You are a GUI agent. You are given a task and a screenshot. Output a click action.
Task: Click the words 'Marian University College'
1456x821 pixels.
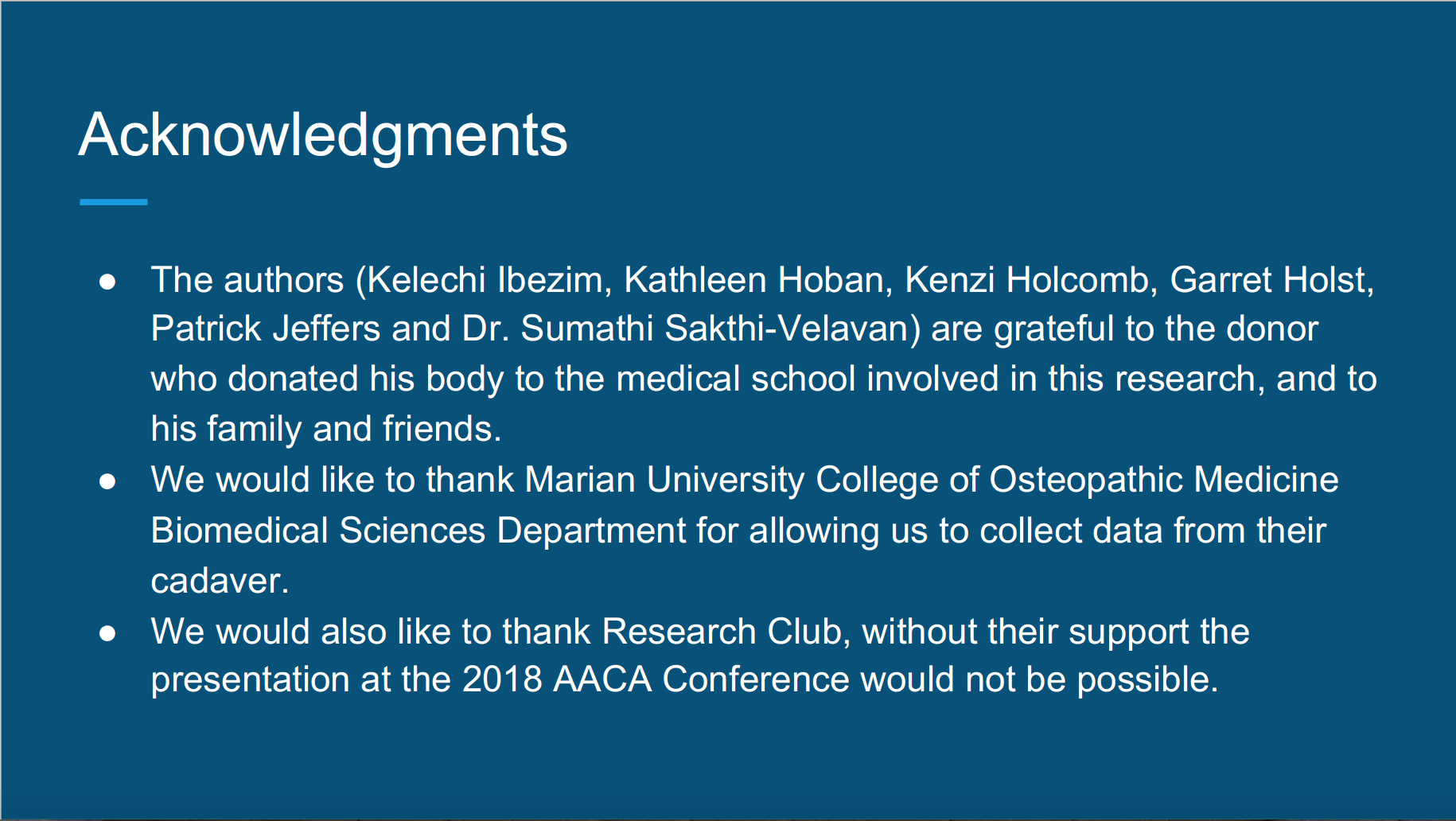pos(732,480)
